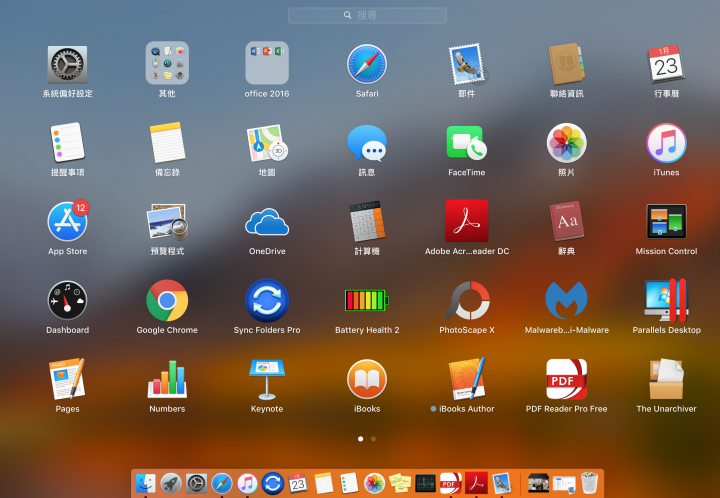Image resolution: width=720 pixels, height=498 pixels.
Task: Click the Launchpad rocket in the Dock
Action: [x=171, y=483]
